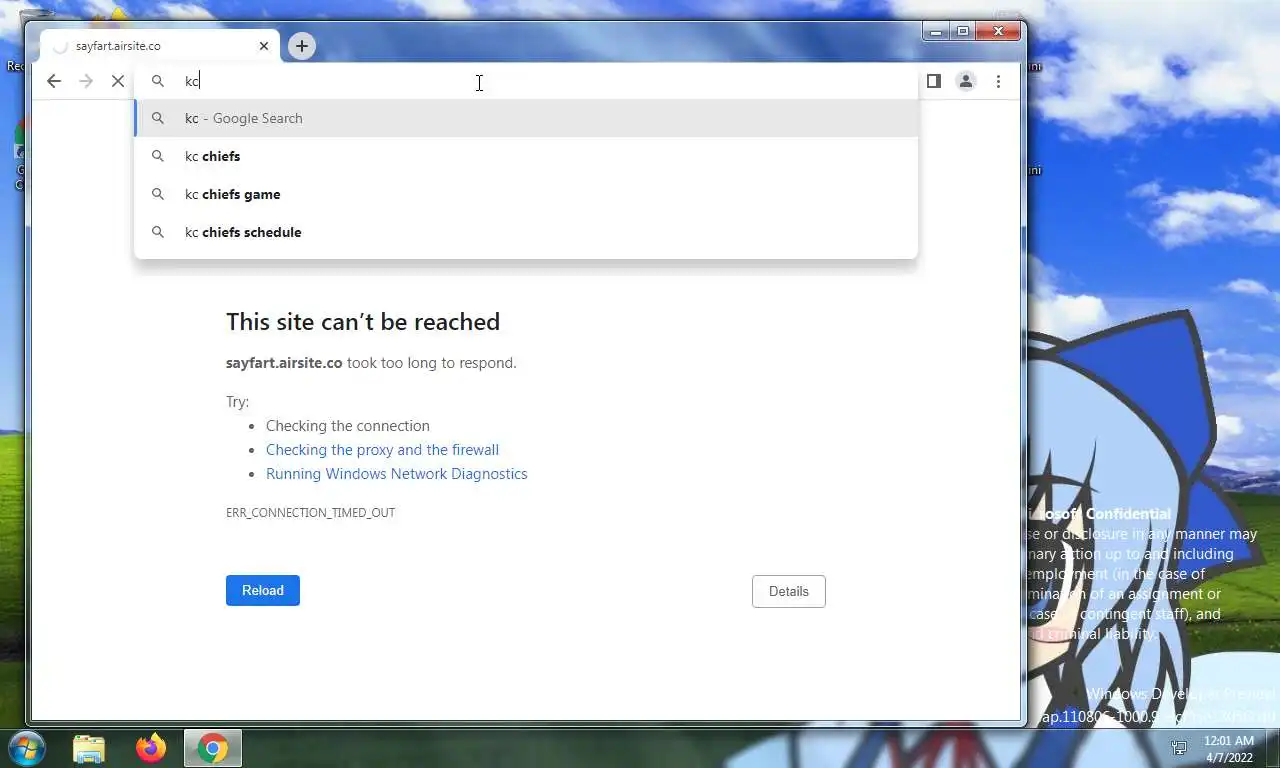Open Chrome's three-dot menu
This screenshot has height=768, width=1280.
[998, 81]
